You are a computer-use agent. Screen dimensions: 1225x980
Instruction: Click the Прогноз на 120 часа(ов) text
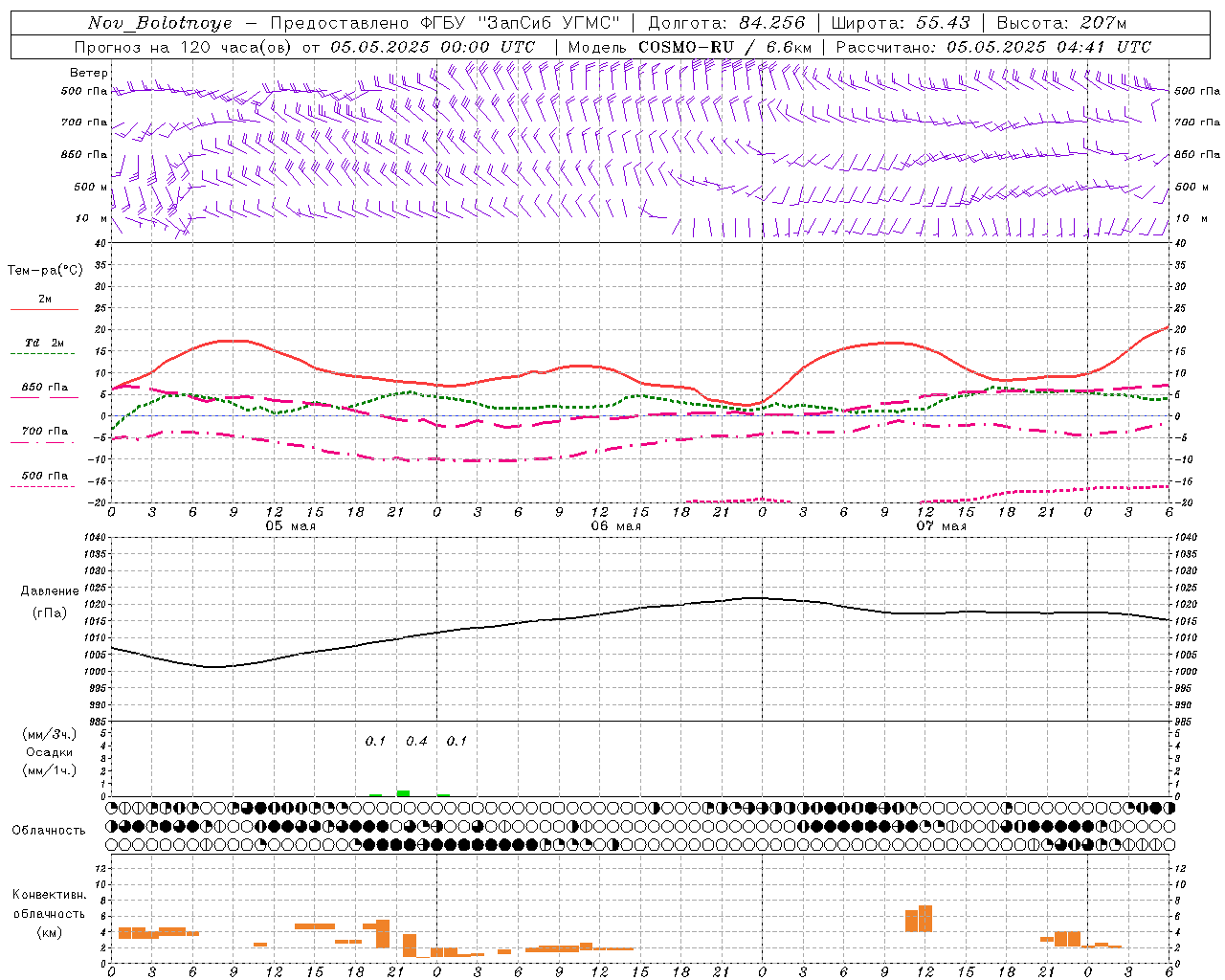pyautogui.click(x=184, y=47)
